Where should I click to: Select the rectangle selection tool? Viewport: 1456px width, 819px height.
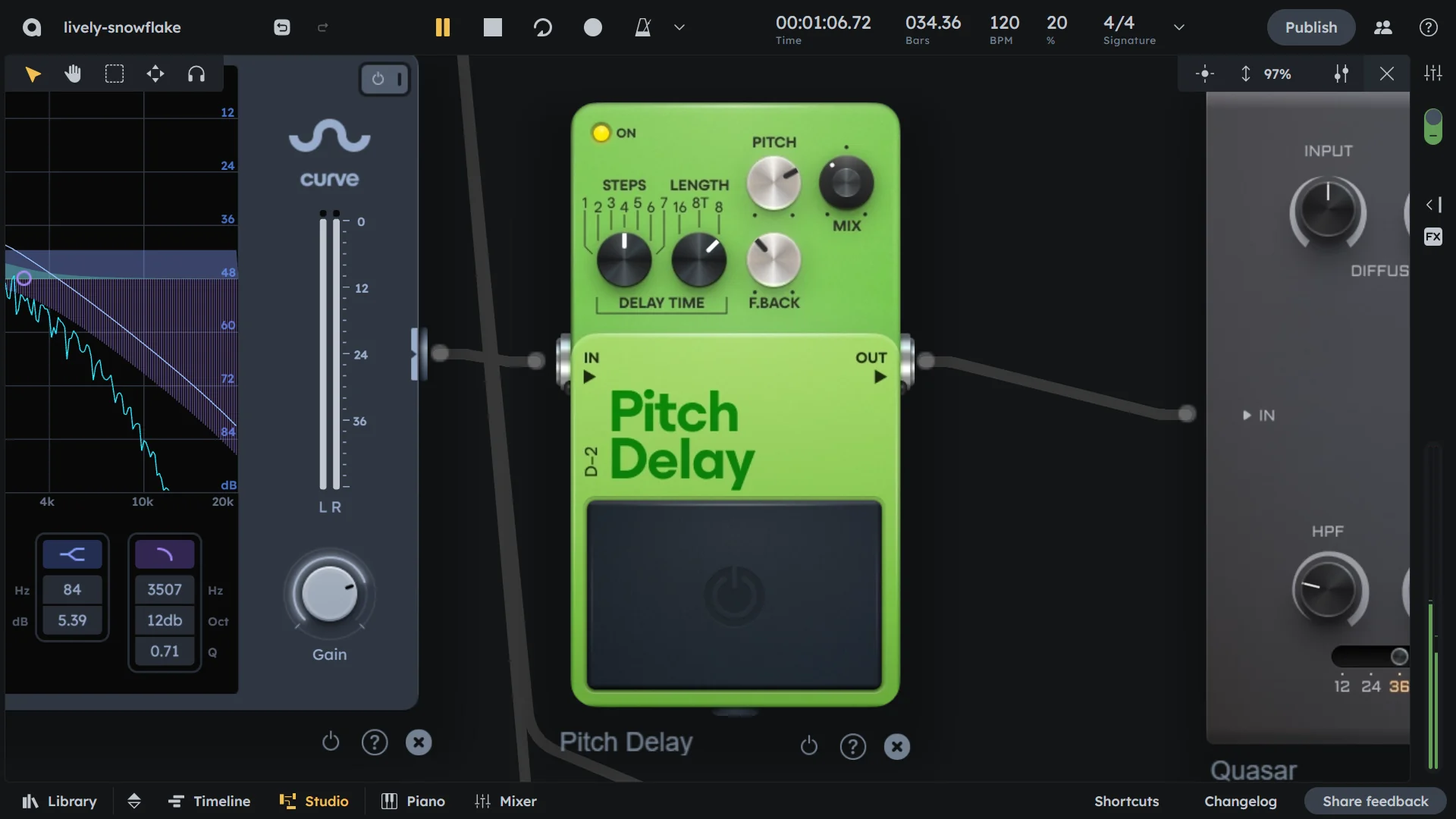115,74
